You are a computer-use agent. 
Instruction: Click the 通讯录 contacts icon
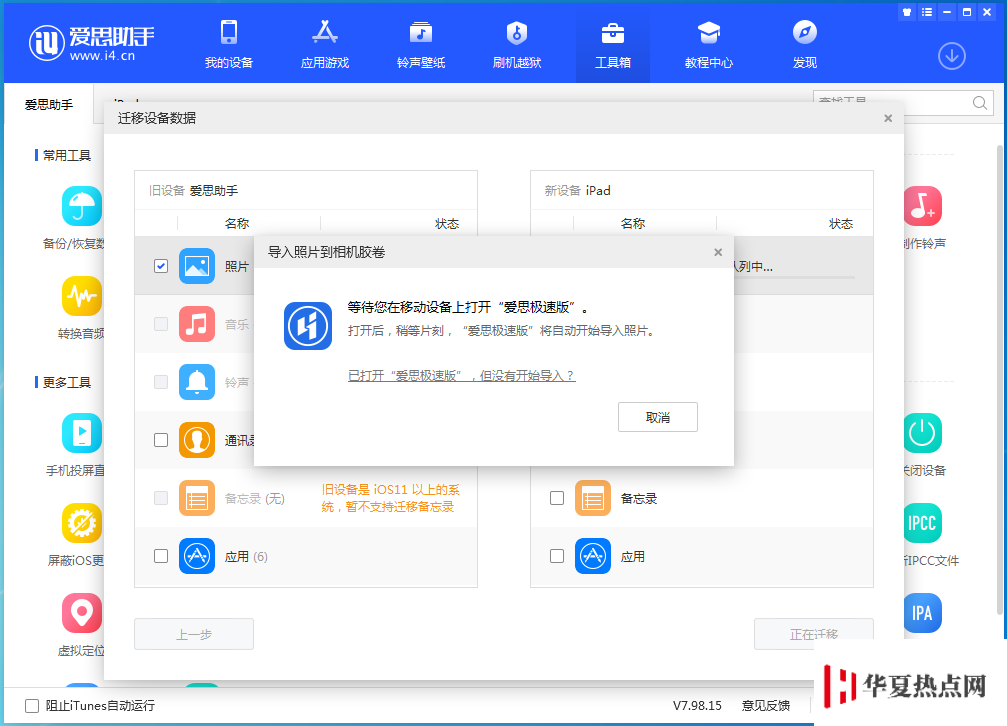(x=197, y=440)
